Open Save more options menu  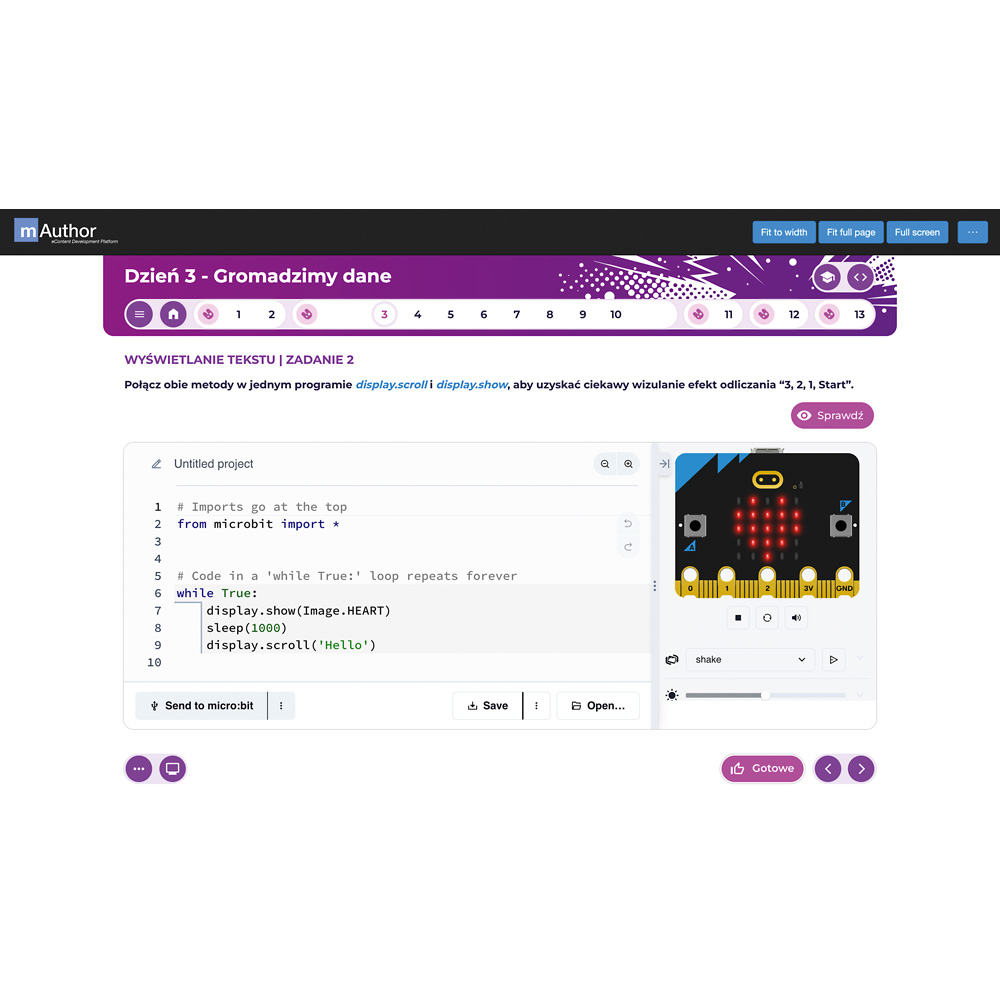click(536, 705)
